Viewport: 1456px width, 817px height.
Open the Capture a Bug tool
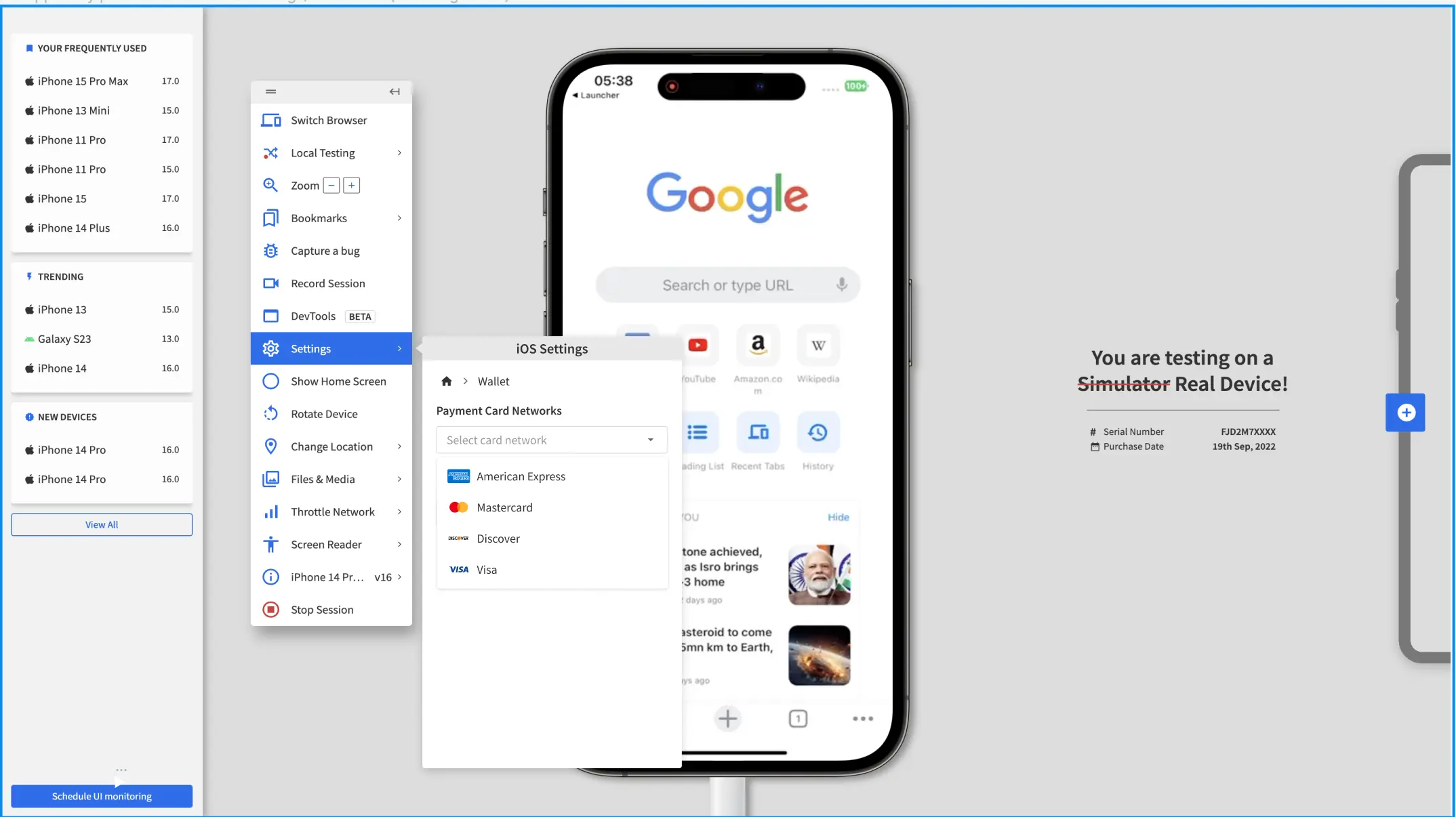[325, 250]
